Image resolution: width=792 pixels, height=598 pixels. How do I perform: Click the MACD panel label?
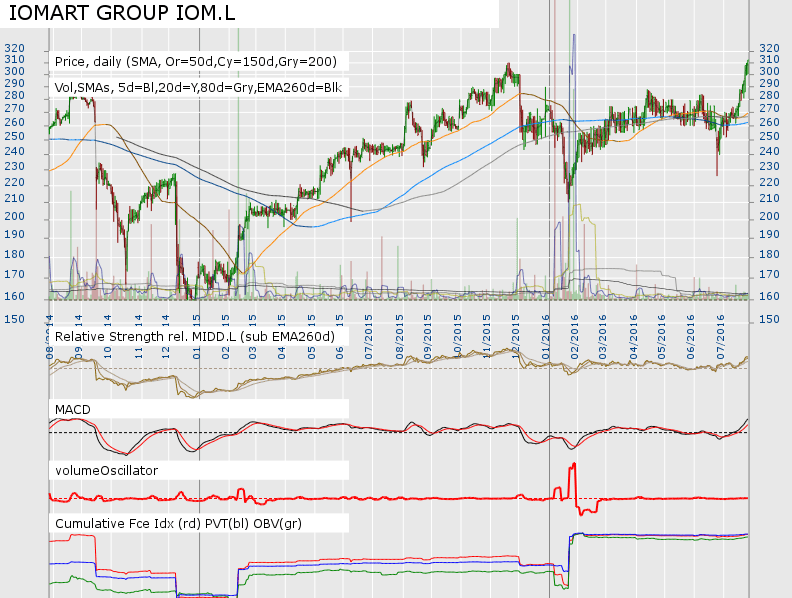tap(72, 410)
